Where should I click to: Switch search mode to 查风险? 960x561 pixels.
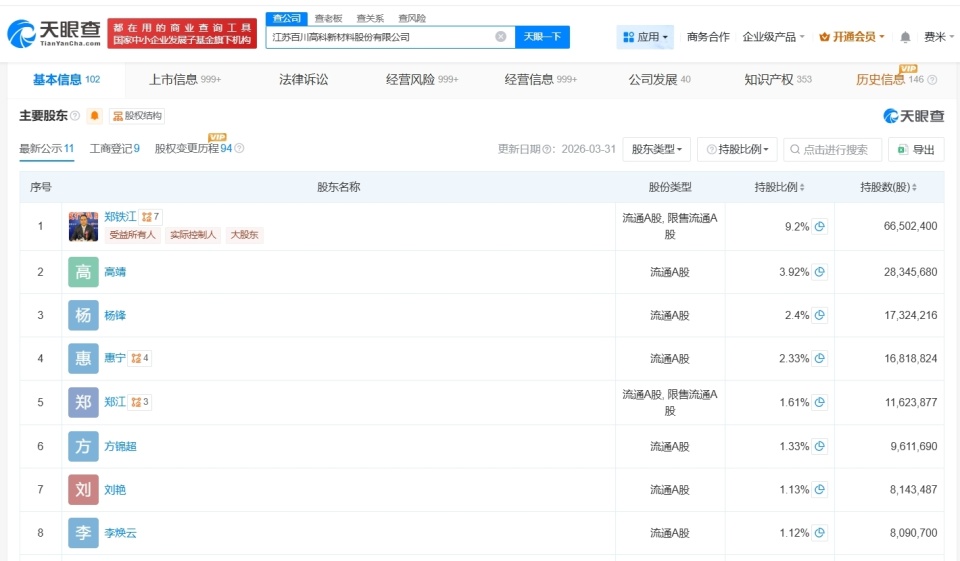(x=412, y=18)
